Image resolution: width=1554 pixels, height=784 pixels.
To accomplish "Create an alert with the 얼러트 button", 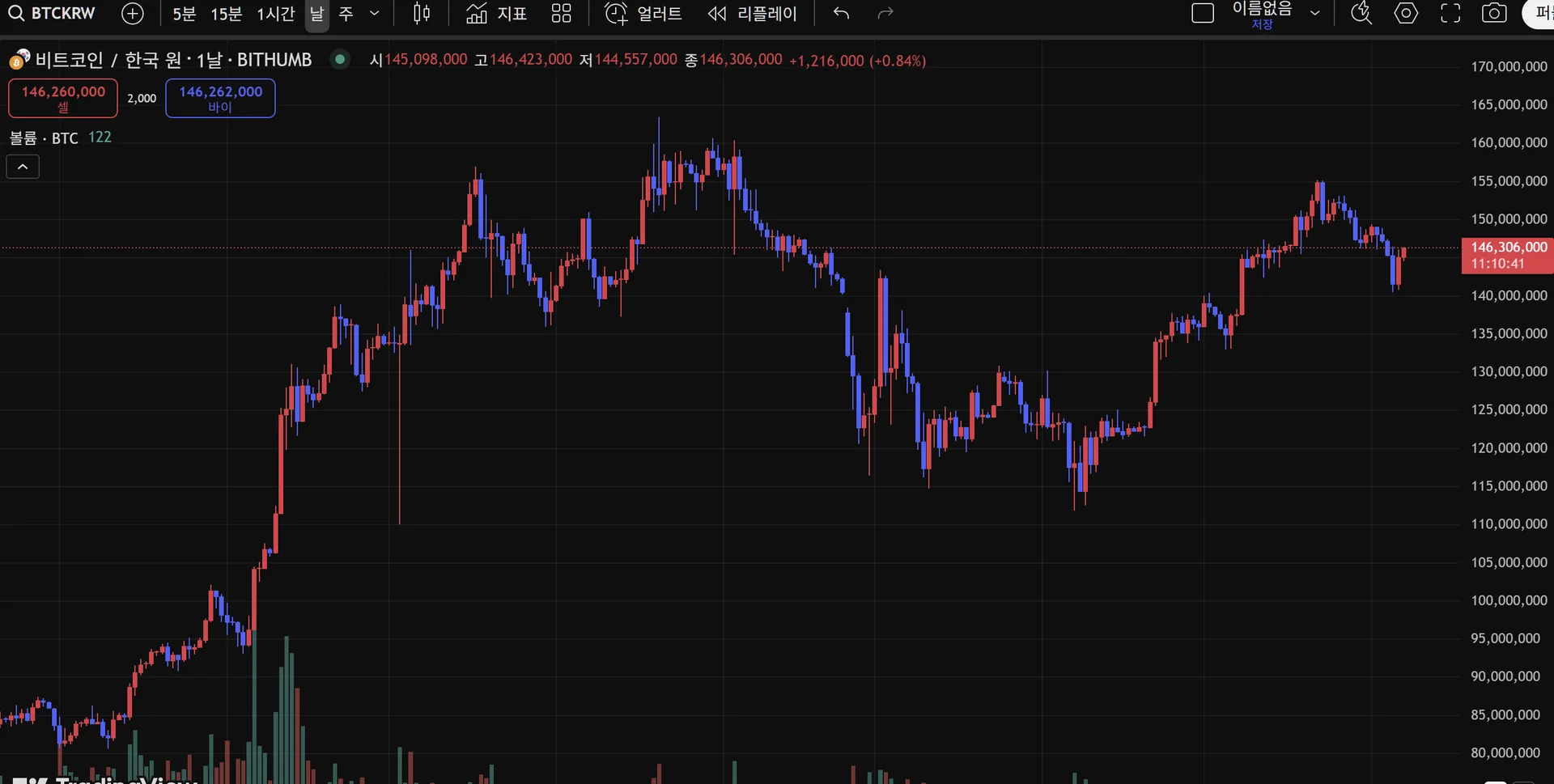I will (x=644, y=14).
